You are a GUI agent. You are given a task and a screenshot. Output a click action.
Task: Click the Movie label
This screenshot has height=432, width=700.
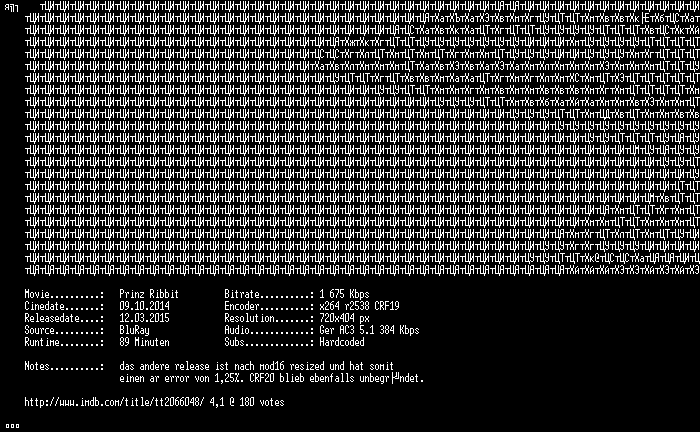[x=64, y=294]
